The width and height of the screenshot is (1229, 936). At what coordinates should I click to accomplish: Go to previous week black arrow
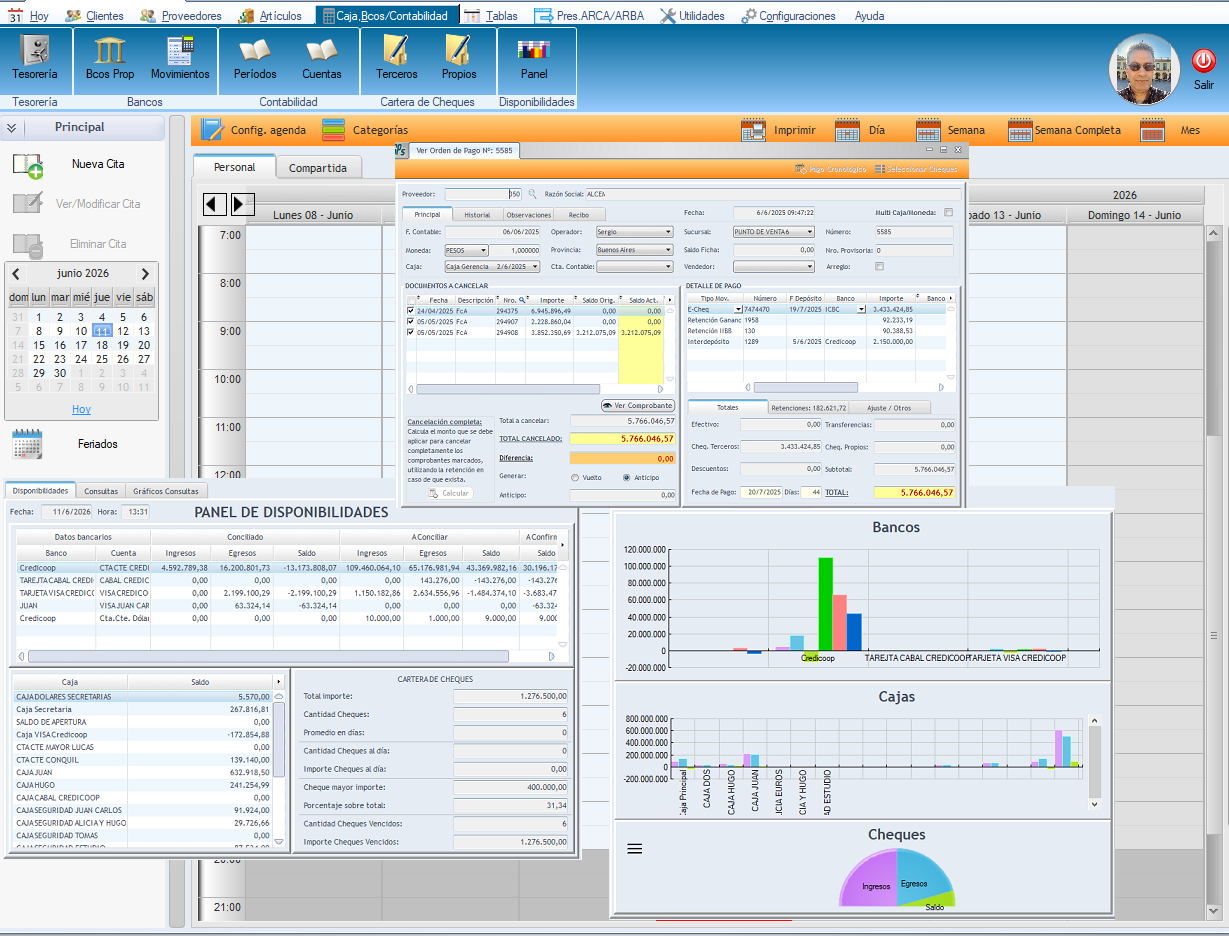click(x=215, y=204)
